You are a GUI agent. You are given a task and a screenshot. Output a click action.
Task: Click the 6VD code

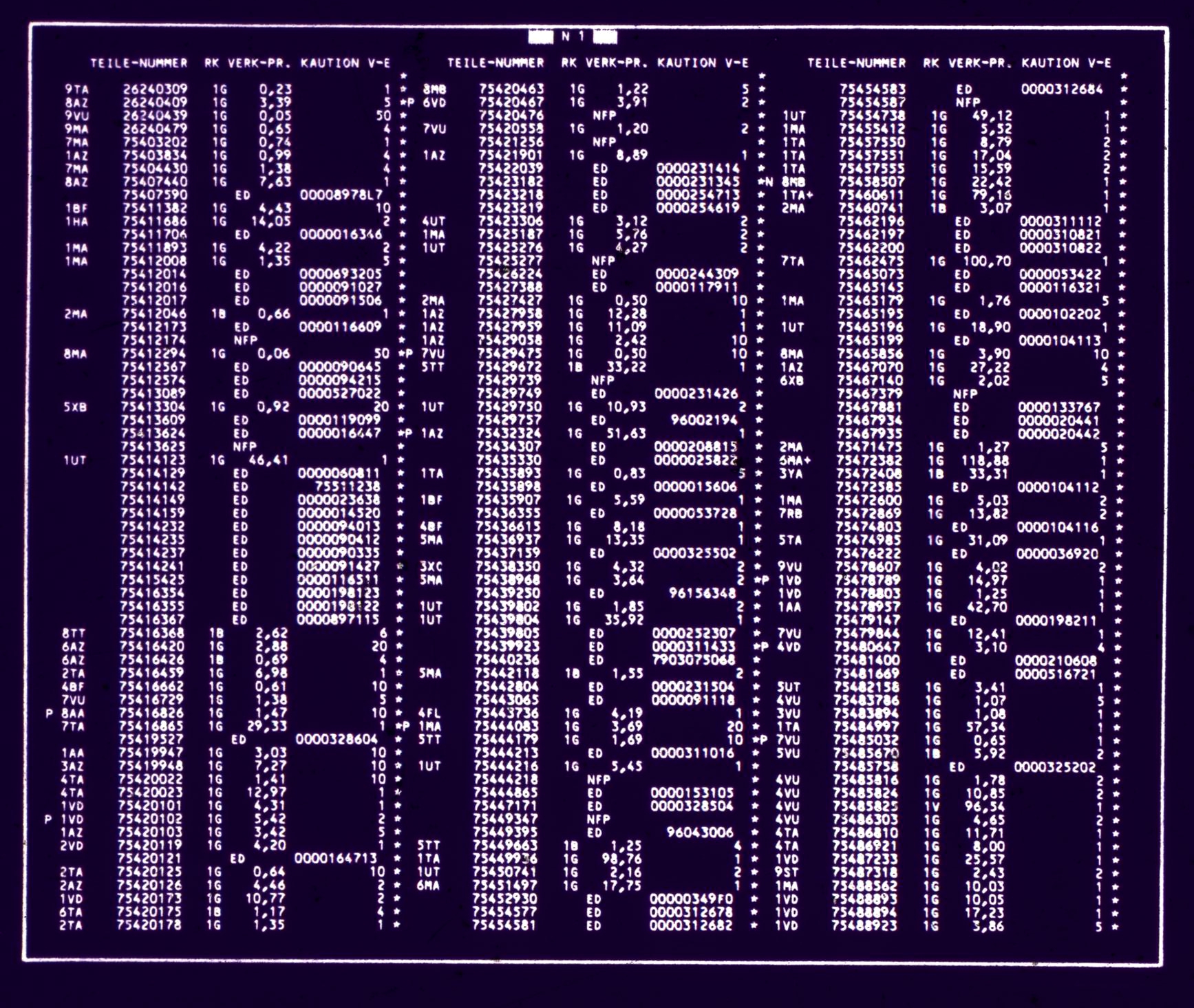click(x=435, y=102)
